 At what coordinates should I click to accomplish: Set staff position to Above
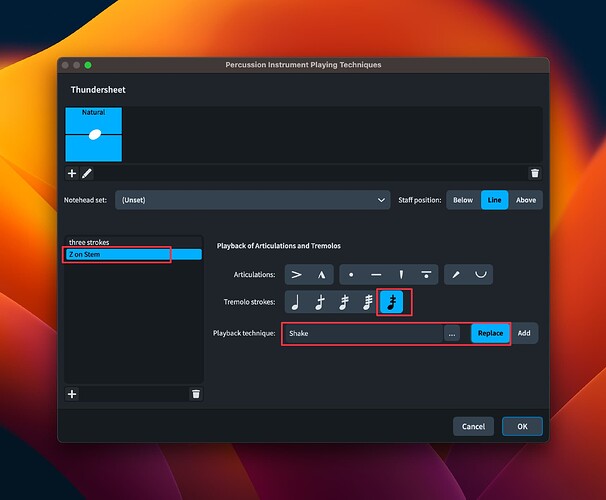[526, 200]
